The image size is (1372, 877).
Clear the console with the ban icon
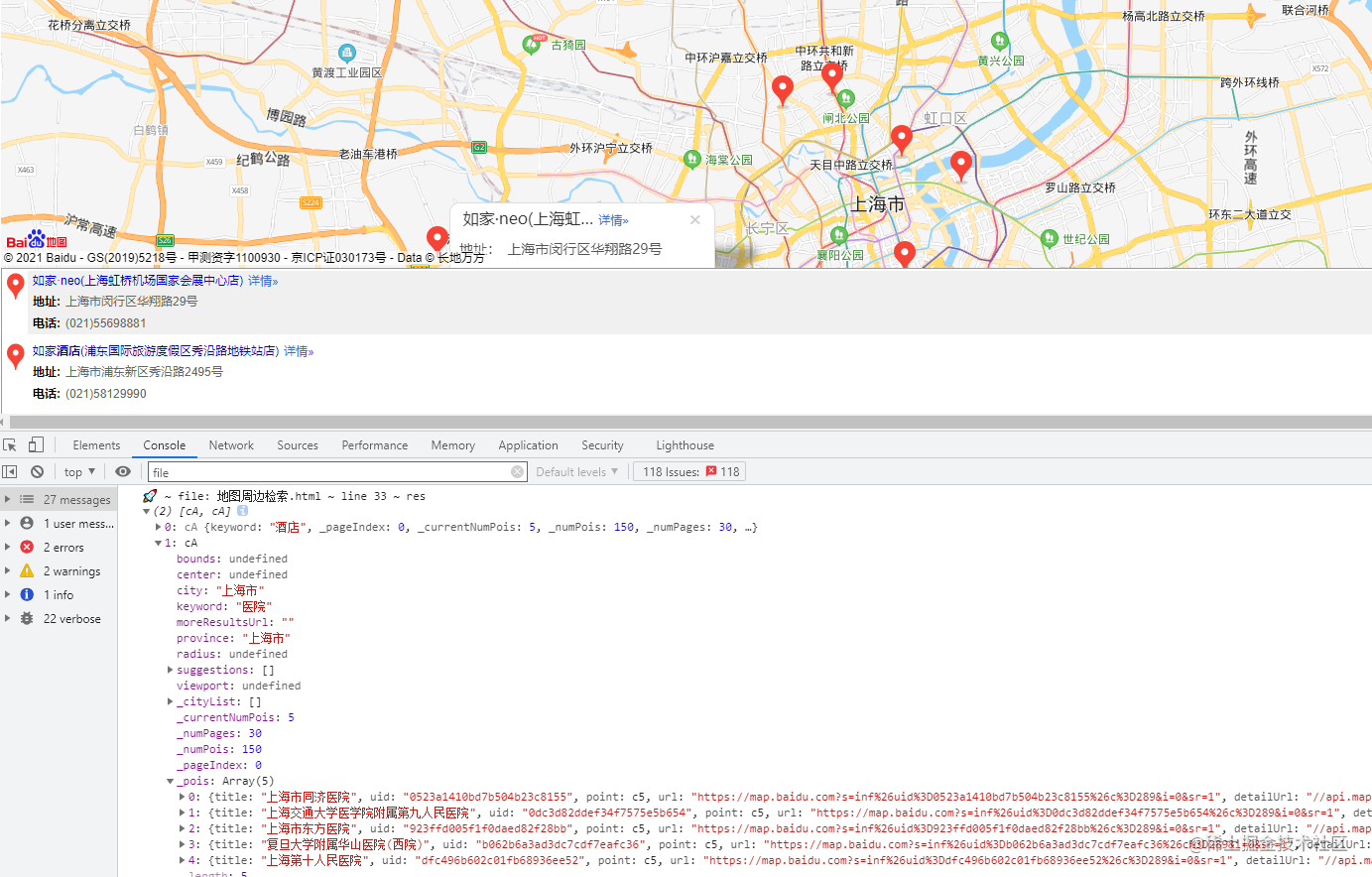point(37,472)
